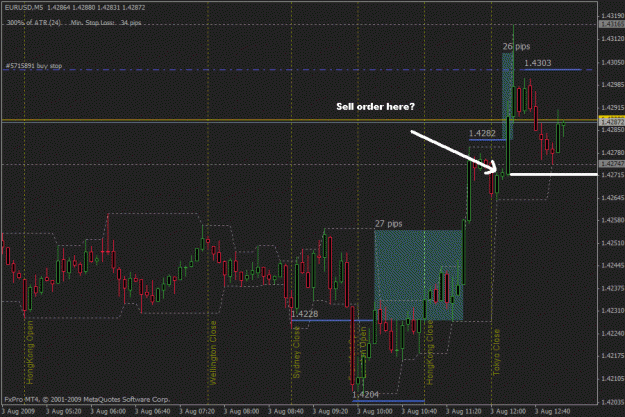Click '3 Aug 07:20' on the time axis
The width and height of the screenshot is (625, 417).
pyautogui.click(x=197, y=411)
